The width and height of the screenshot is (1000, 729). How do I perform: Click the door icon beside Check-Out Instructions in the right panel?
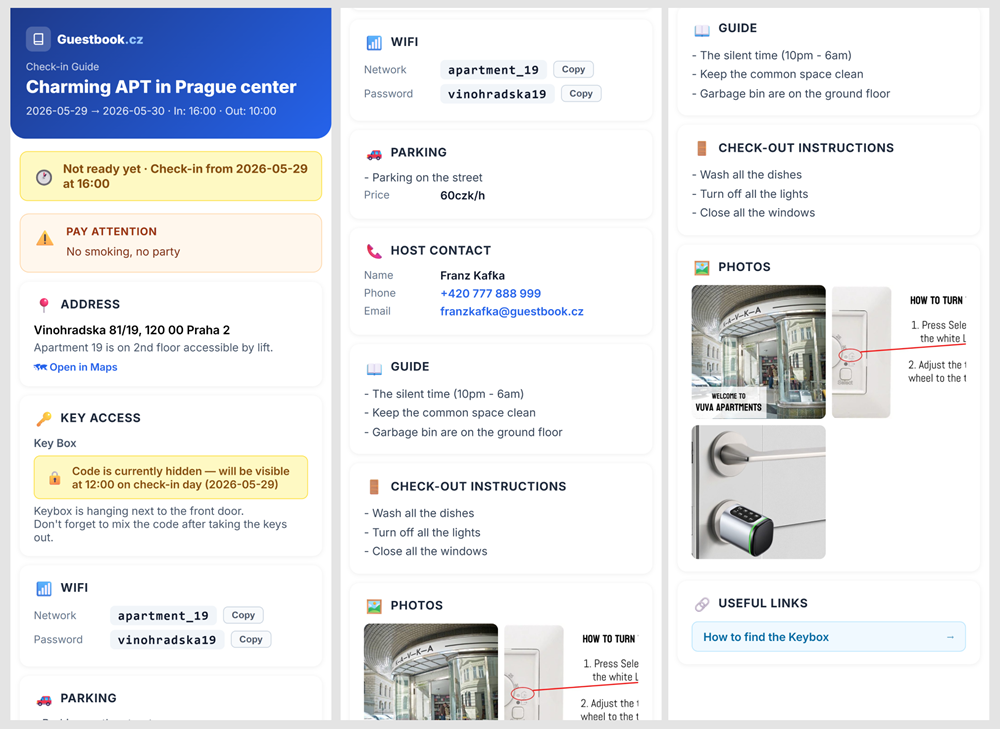click(x=702, y=149)
